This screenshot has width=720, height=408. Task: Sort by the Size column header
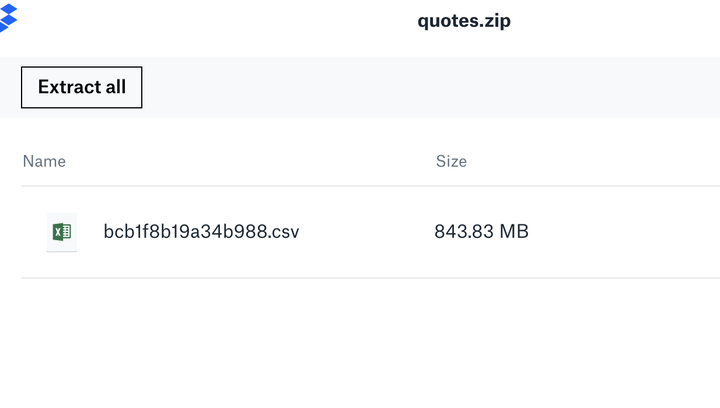coord(451,161)
